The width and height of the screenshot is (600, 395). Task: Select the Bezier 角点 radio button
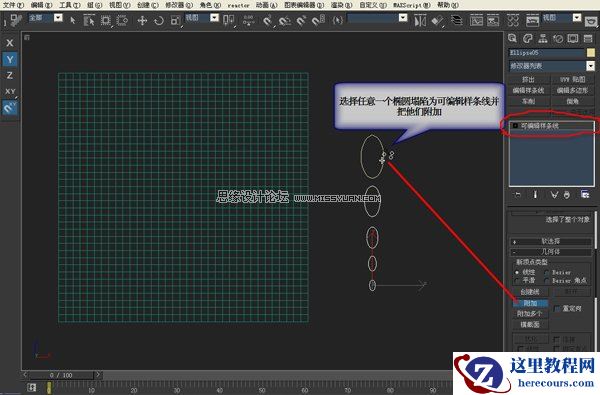click(546, 281)
